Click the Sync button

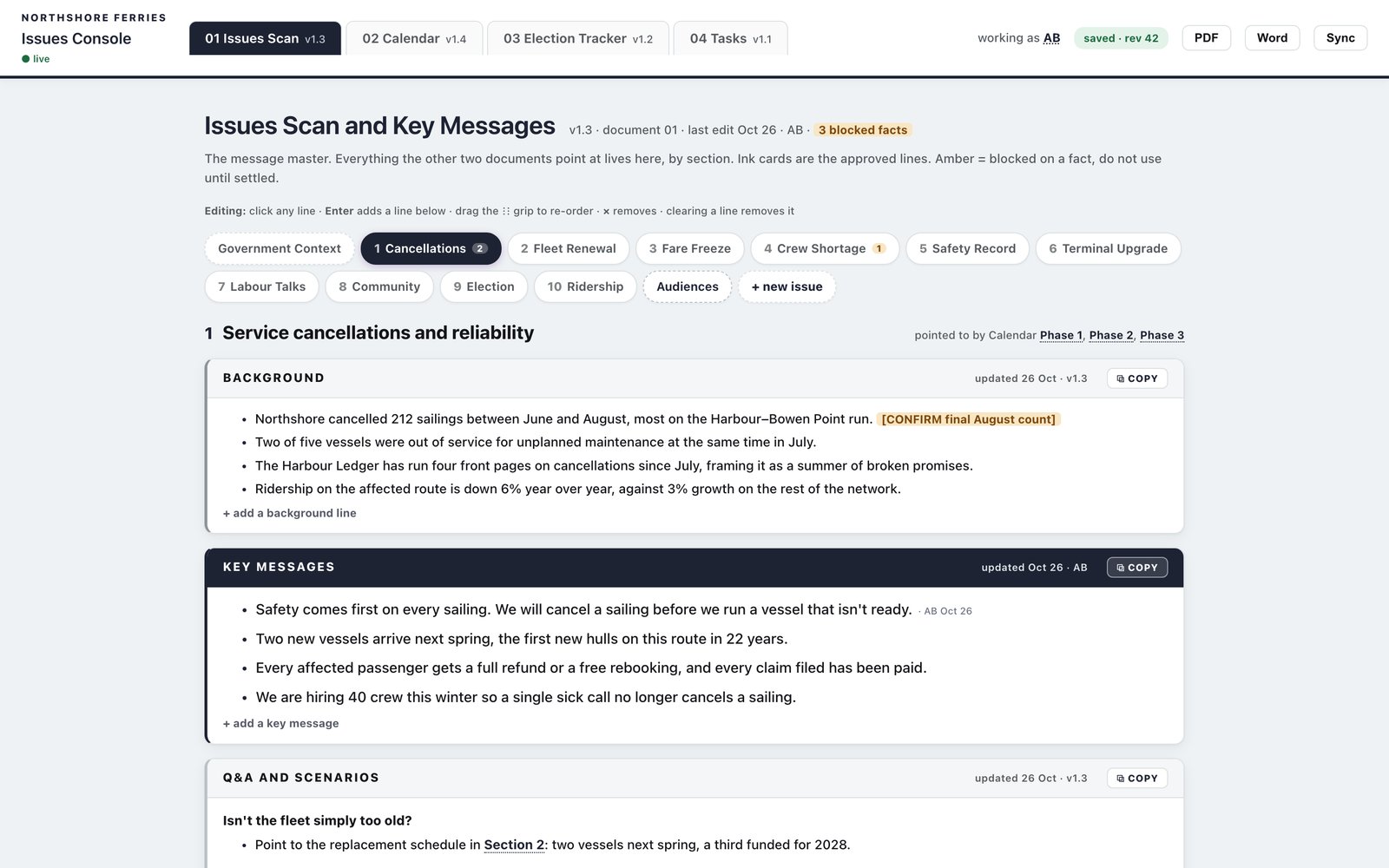coord(1340,38)
